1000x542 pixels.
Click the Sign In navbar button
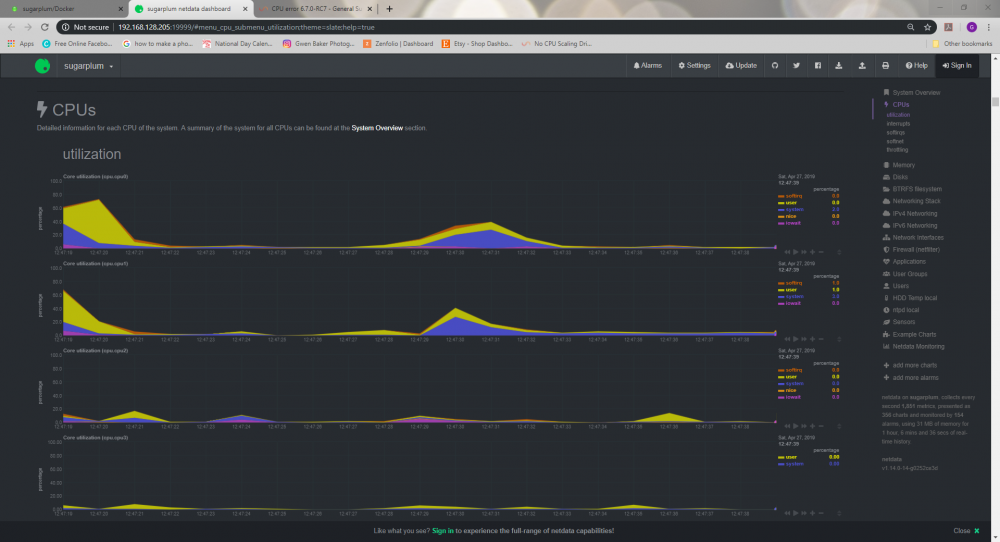(x=957, y=66)
